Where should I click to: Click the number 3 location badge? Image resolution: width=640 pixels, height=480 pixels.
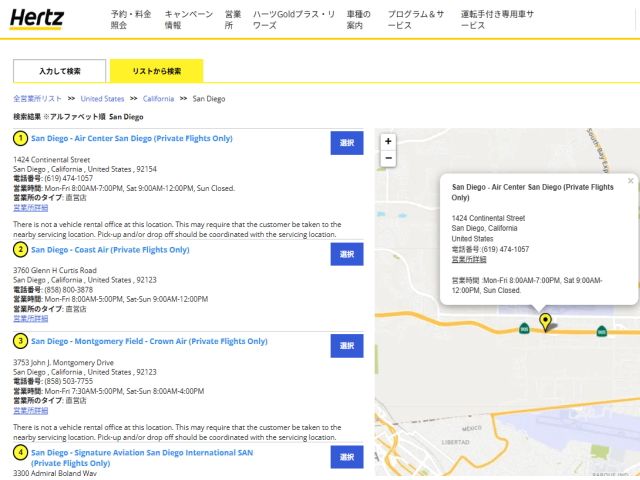(x=20, y=341)
